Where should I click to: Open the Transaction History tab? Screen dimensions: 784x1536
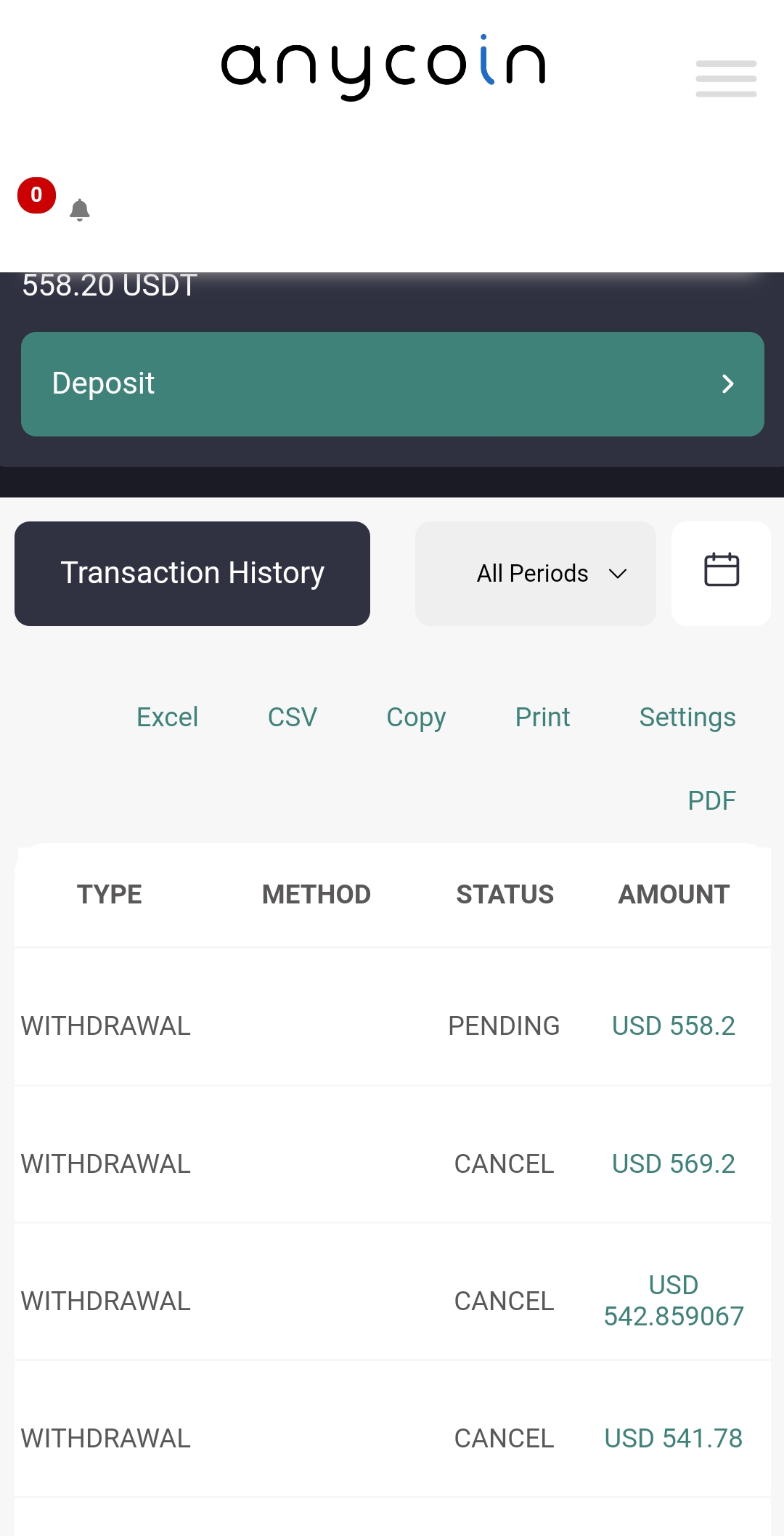pyautogui.click(x=192, y=573)
